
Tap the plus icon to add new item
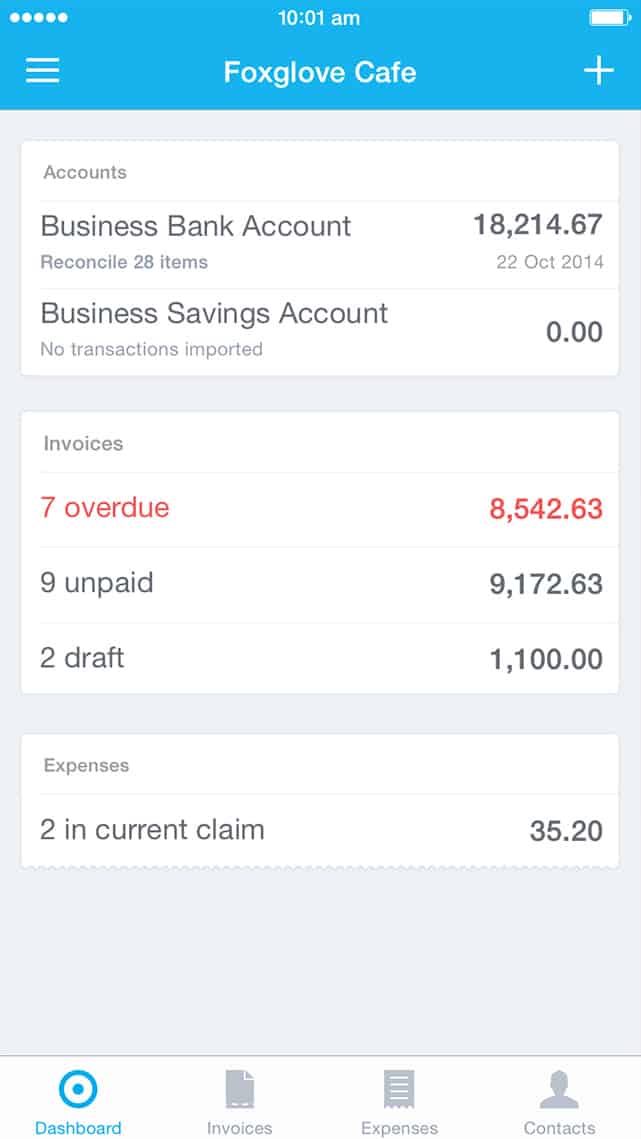coord(598,71)
